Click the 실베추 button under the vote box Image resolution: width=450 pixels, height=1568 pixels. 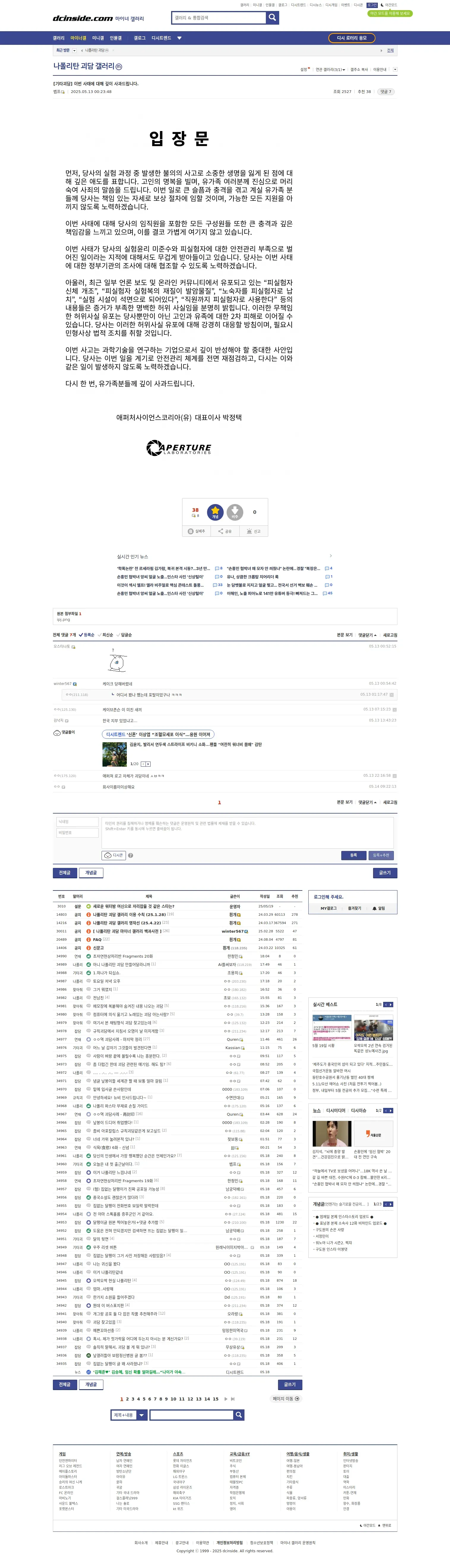coord(196,531)
